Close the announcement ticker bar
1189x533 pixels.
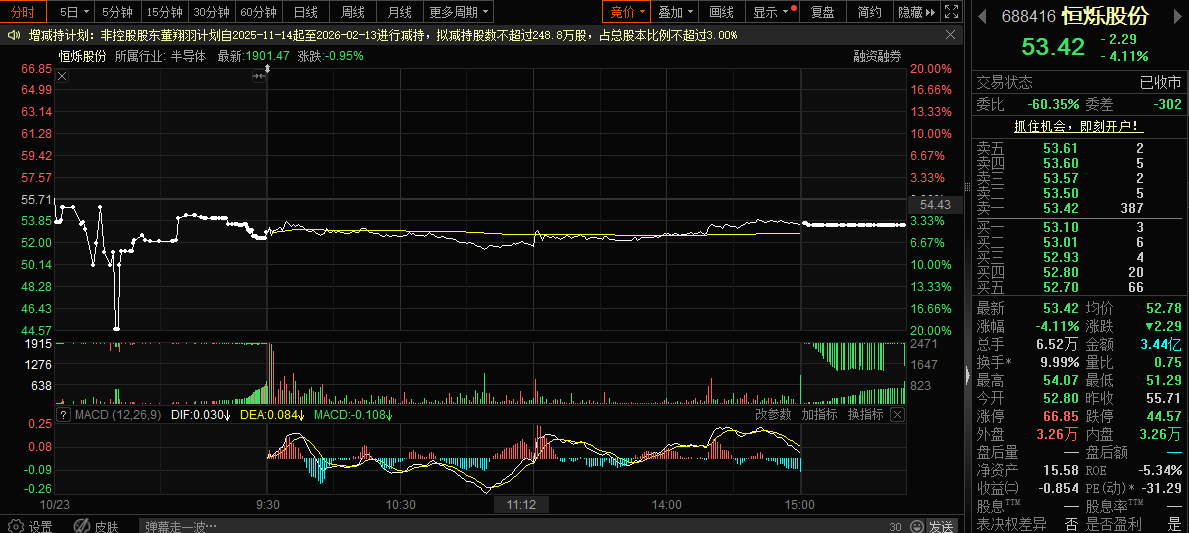point(950,35)
